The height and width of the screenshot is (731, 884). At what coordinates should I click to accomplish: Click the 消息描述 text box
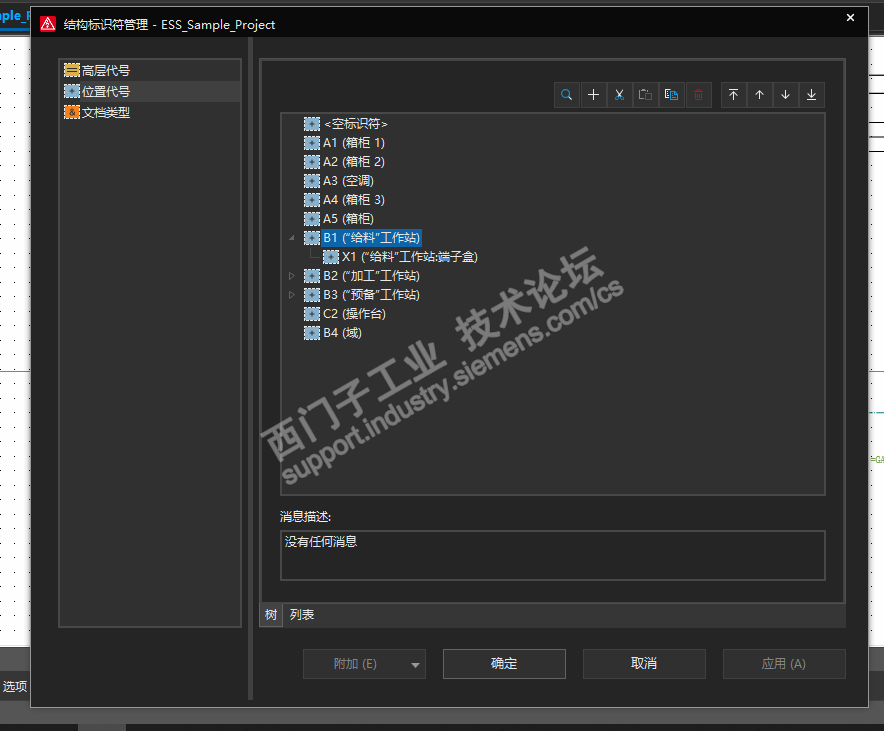pos(552,555)
